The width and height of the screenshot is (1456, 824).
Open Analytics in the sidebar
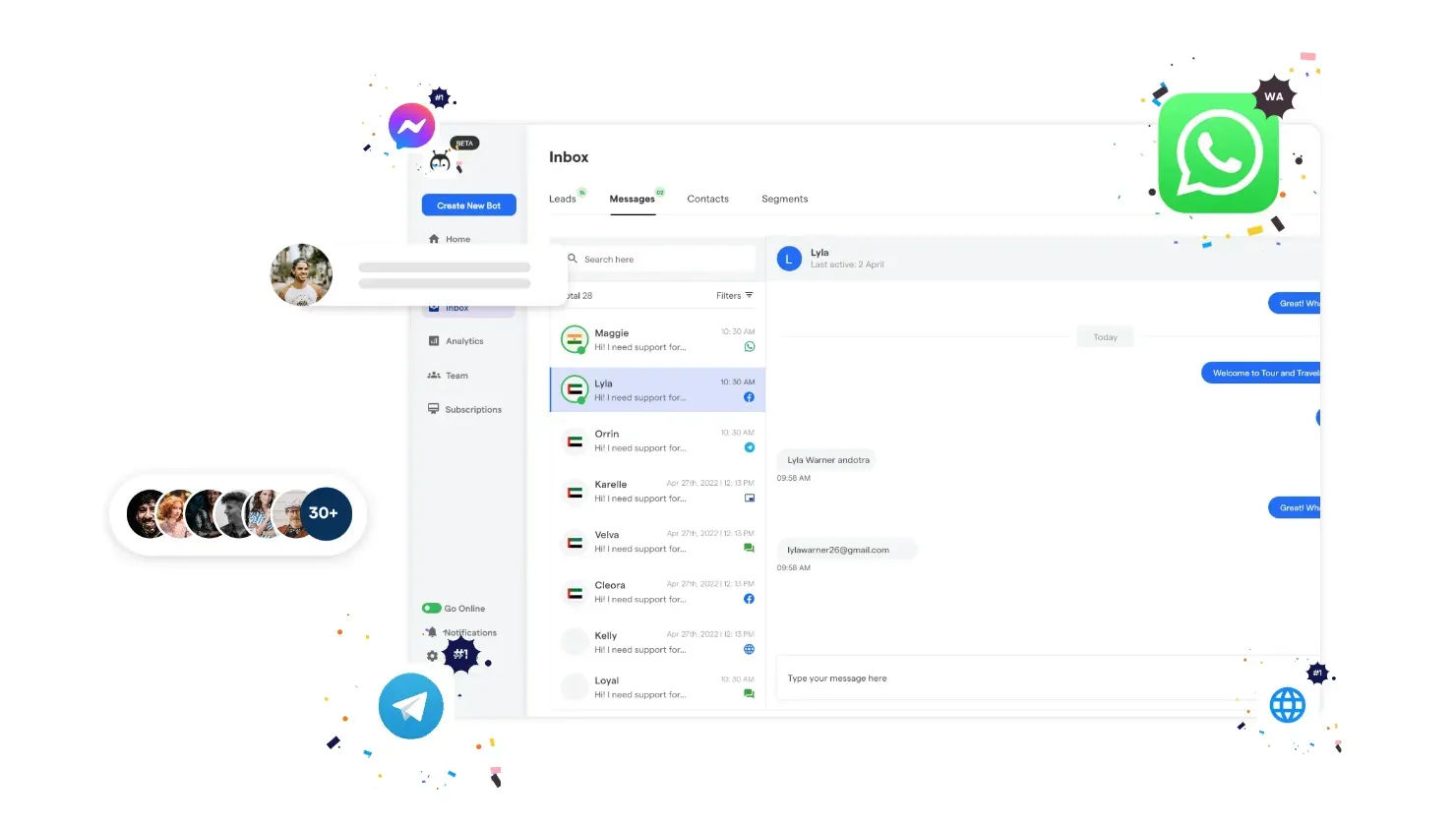click(x=464, y=341)
